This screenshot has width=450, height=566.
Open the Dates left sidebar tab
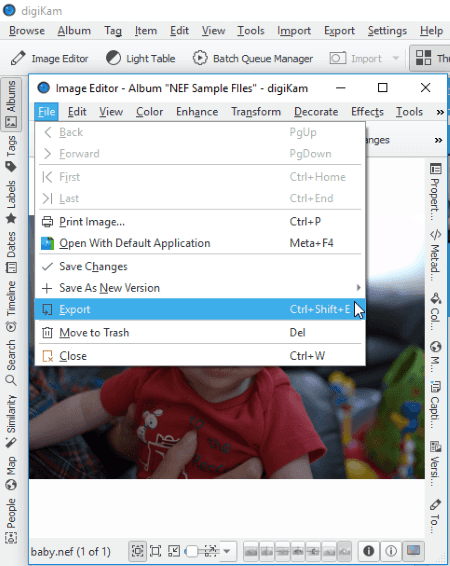(11, 252)
